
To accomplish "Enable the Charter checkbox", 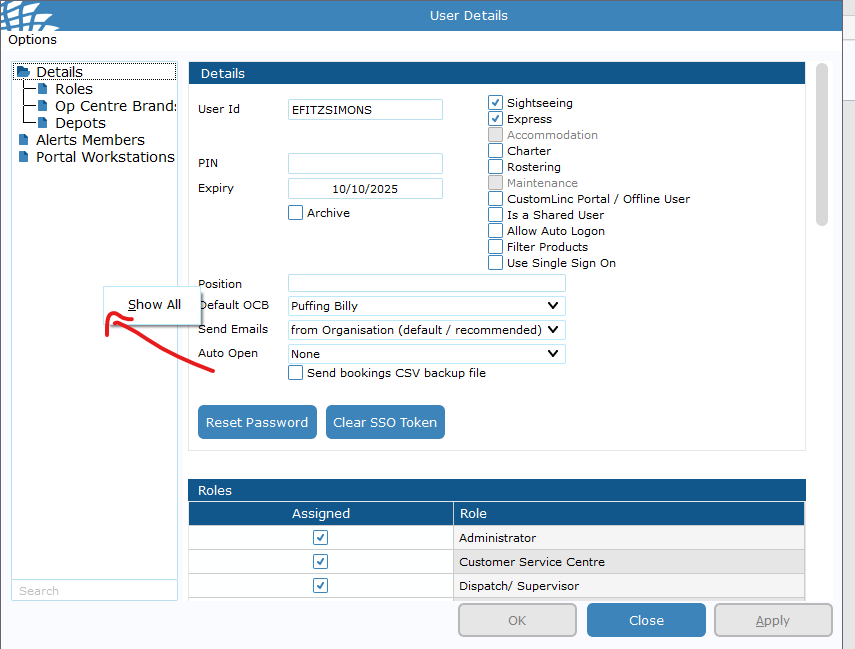I will [495, 151].
